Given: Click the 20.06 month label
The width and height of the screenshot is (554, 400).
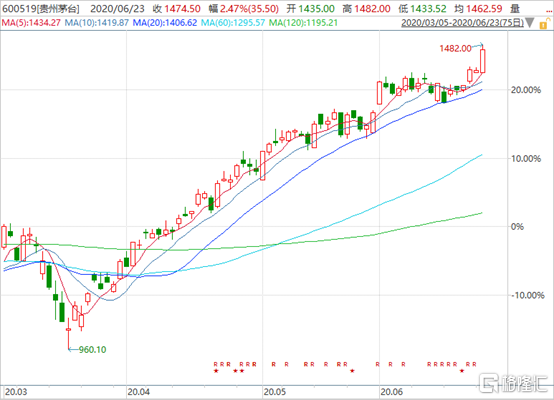Looking at the screenshot, I should click(391, 392).
